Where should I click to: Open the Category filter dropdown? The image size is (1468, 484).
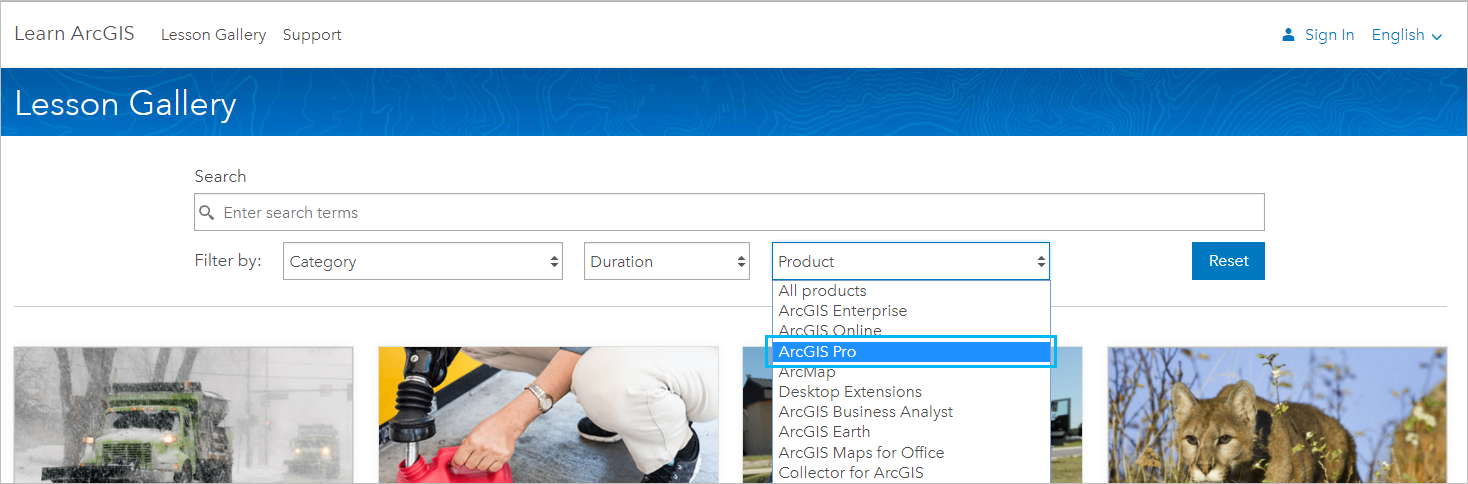click(x=423, y=261)
